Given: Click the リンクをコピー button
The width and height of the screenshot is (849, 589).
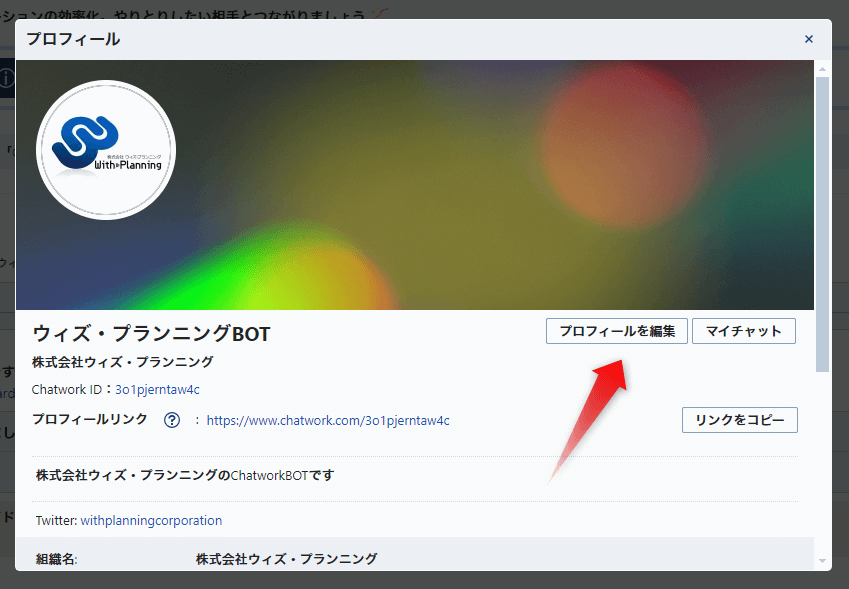Looking at the screenshot, I should coord(740,420).
